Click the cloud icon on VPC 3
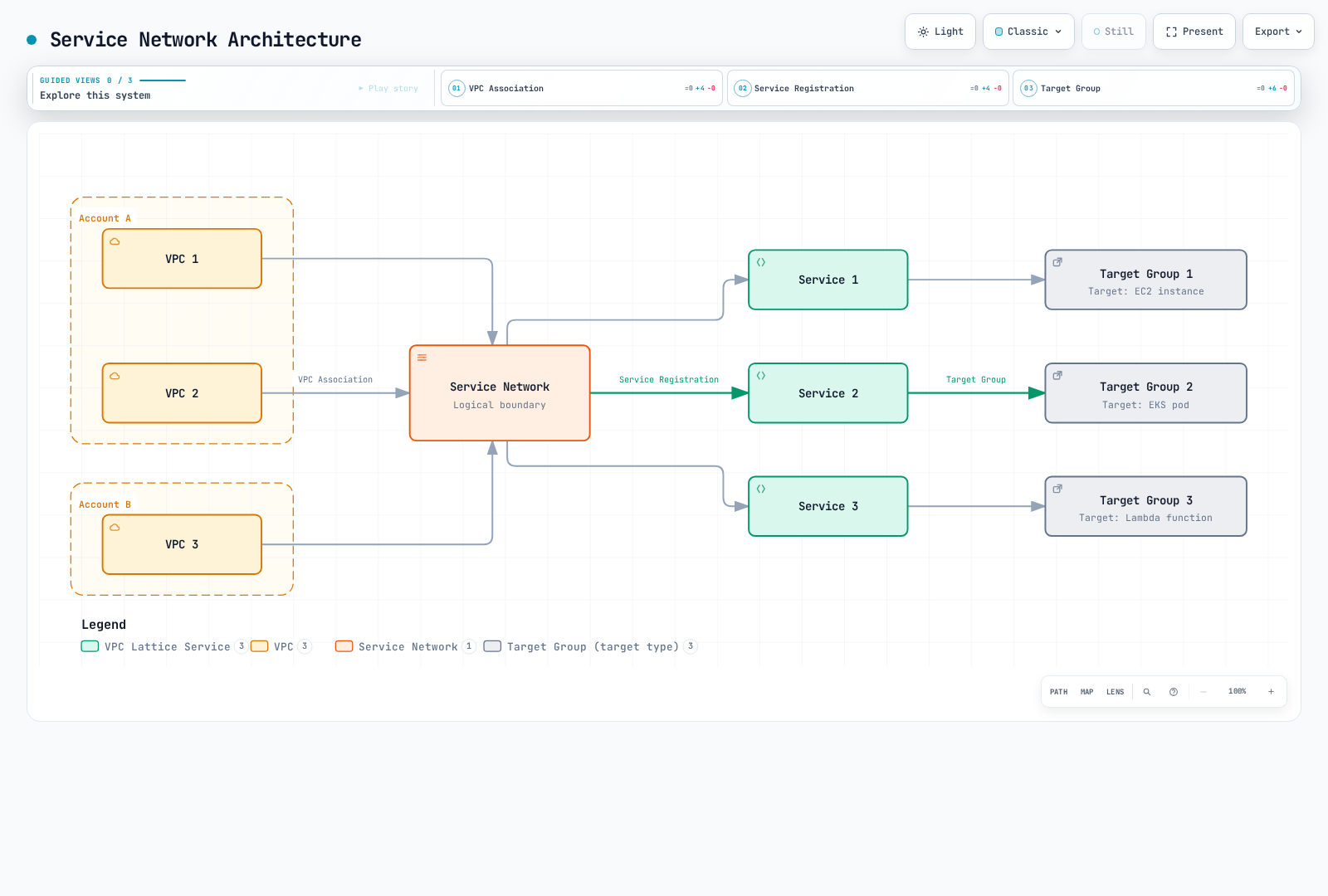Screen dimensions: 1328x896 [115, 528]
